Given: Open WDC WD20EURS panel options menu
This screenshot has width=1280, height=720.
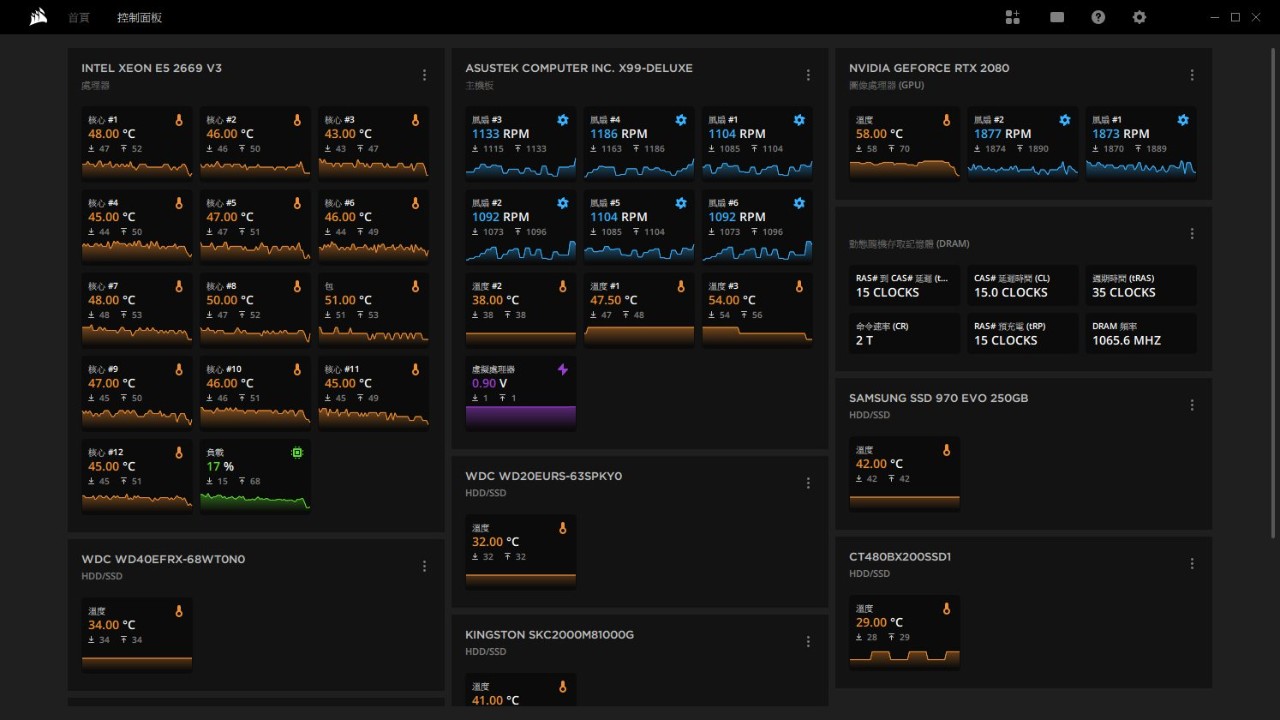Looking at the screenshot, I should 808,483.
